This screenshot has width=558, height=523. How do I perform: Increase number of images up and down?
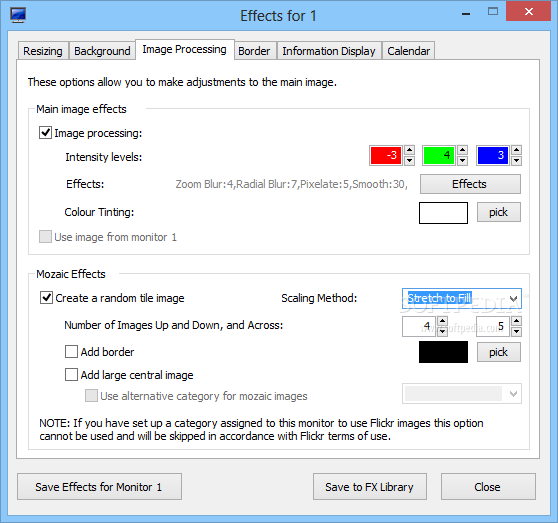442,321
